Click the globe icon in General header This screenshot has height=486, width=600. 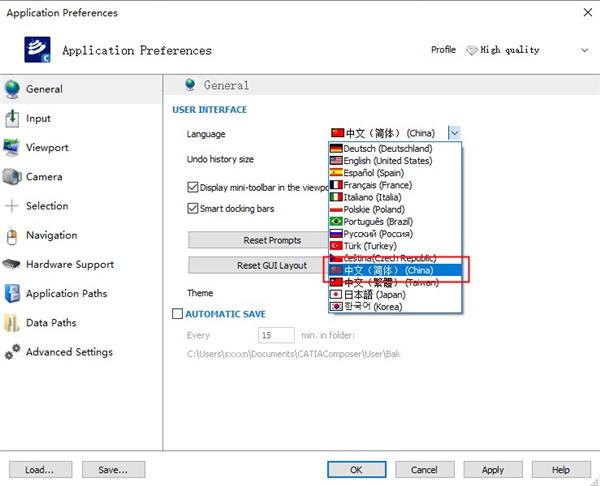pos(190,85)
